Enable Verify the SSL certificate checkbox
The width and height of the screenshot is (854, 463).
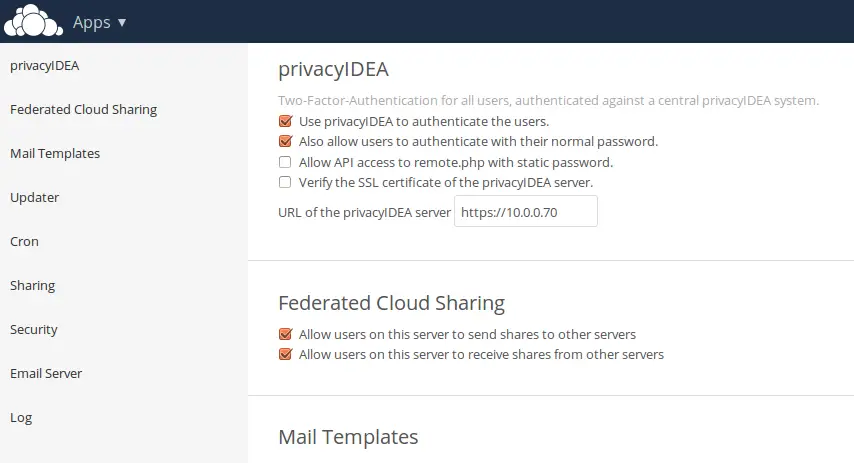click(x=285, y=182)
